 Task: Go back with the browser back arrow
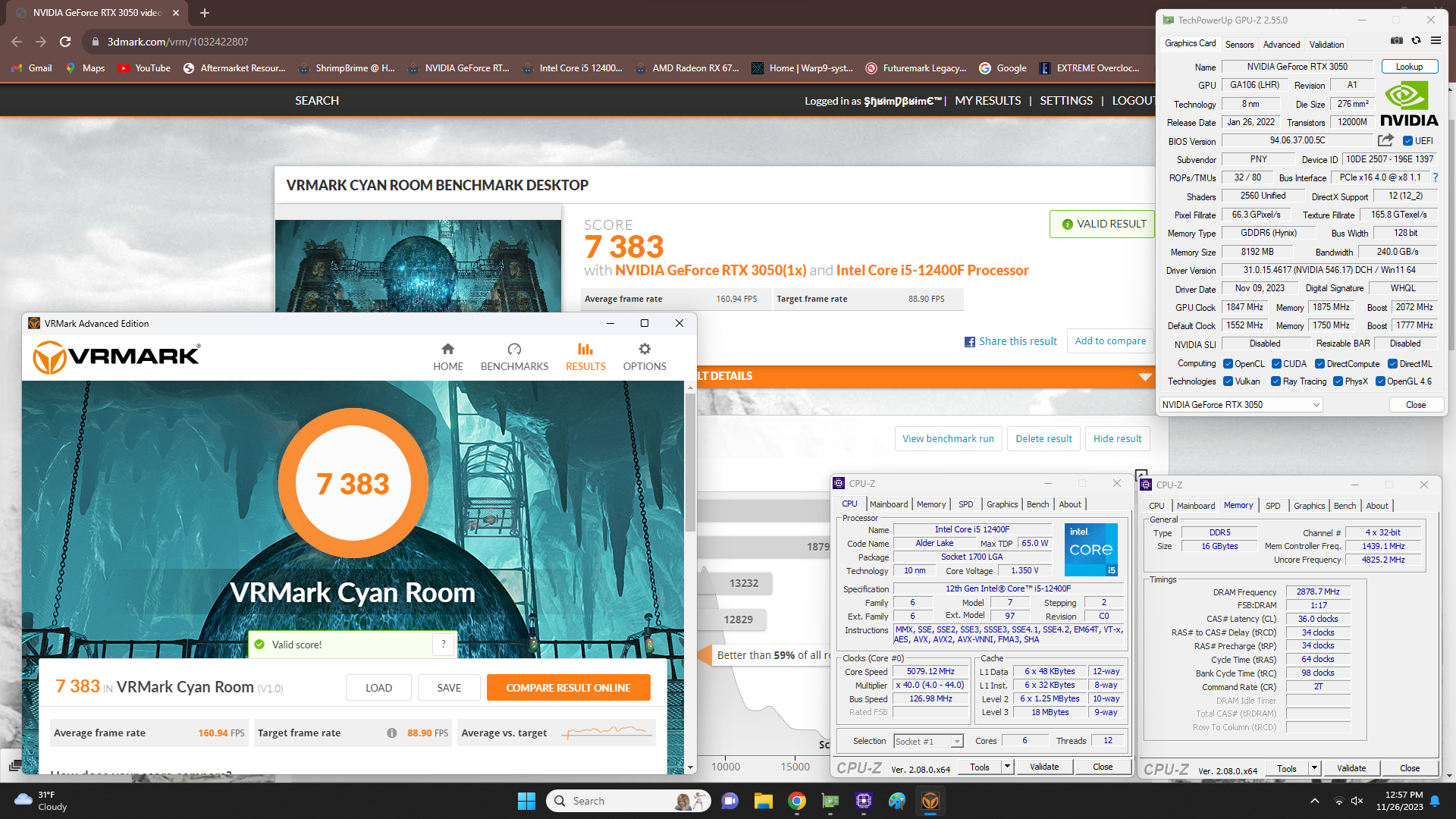point(17,42)
